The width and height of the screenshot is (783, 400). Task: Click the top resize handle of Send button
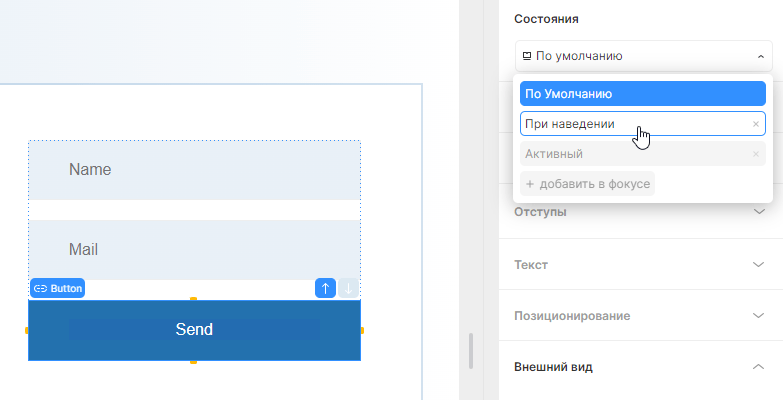click(x=194, y=300)
